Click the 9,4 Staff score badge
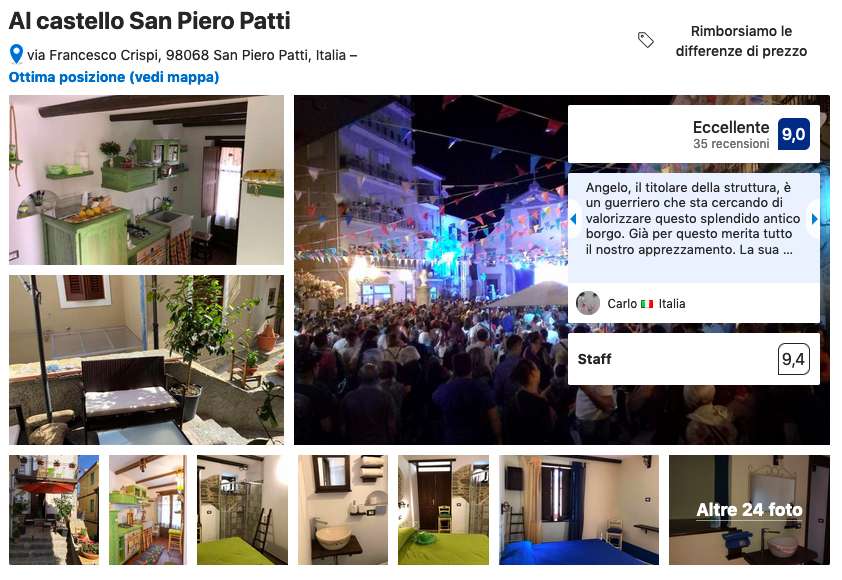Image resolution: width=842 pixels, height=580 pixels. coord(794,359)
